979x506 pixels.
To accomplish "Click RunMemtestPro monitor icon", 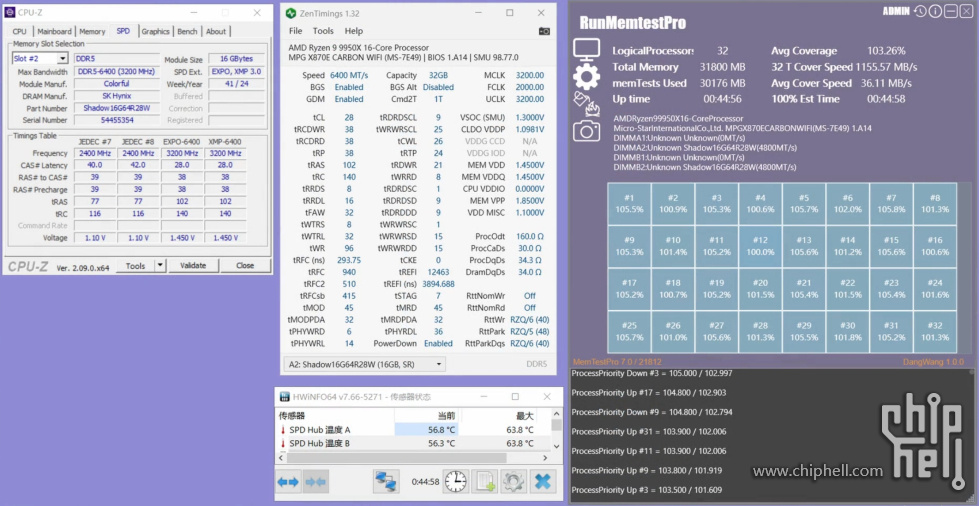I will 586,51.
